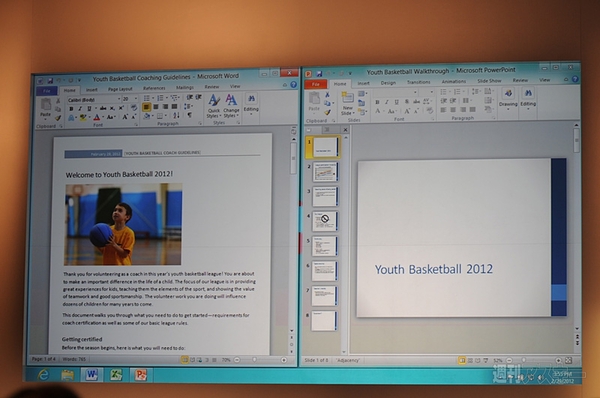Click the Character Spacing icon in PowerPoint
Screen dimensions: 600x398
click(x=426, y=101)
